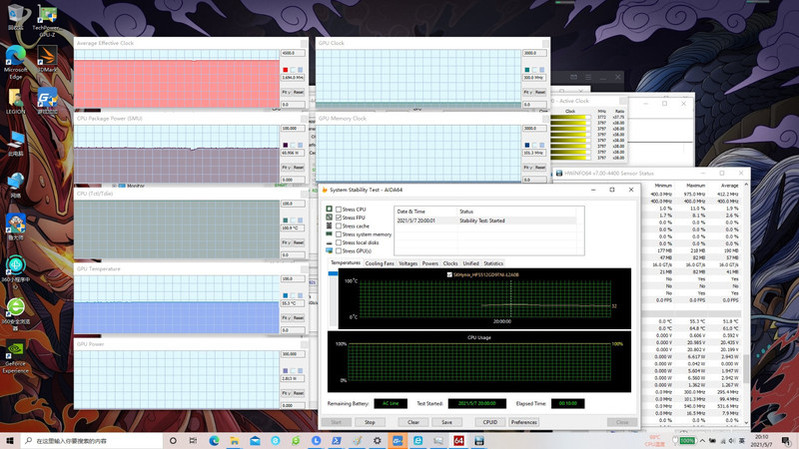Open the 3DMark desktop icon
Image resolution: width=799 pixels, height=449 pixels.
click(x=47, y=59)
